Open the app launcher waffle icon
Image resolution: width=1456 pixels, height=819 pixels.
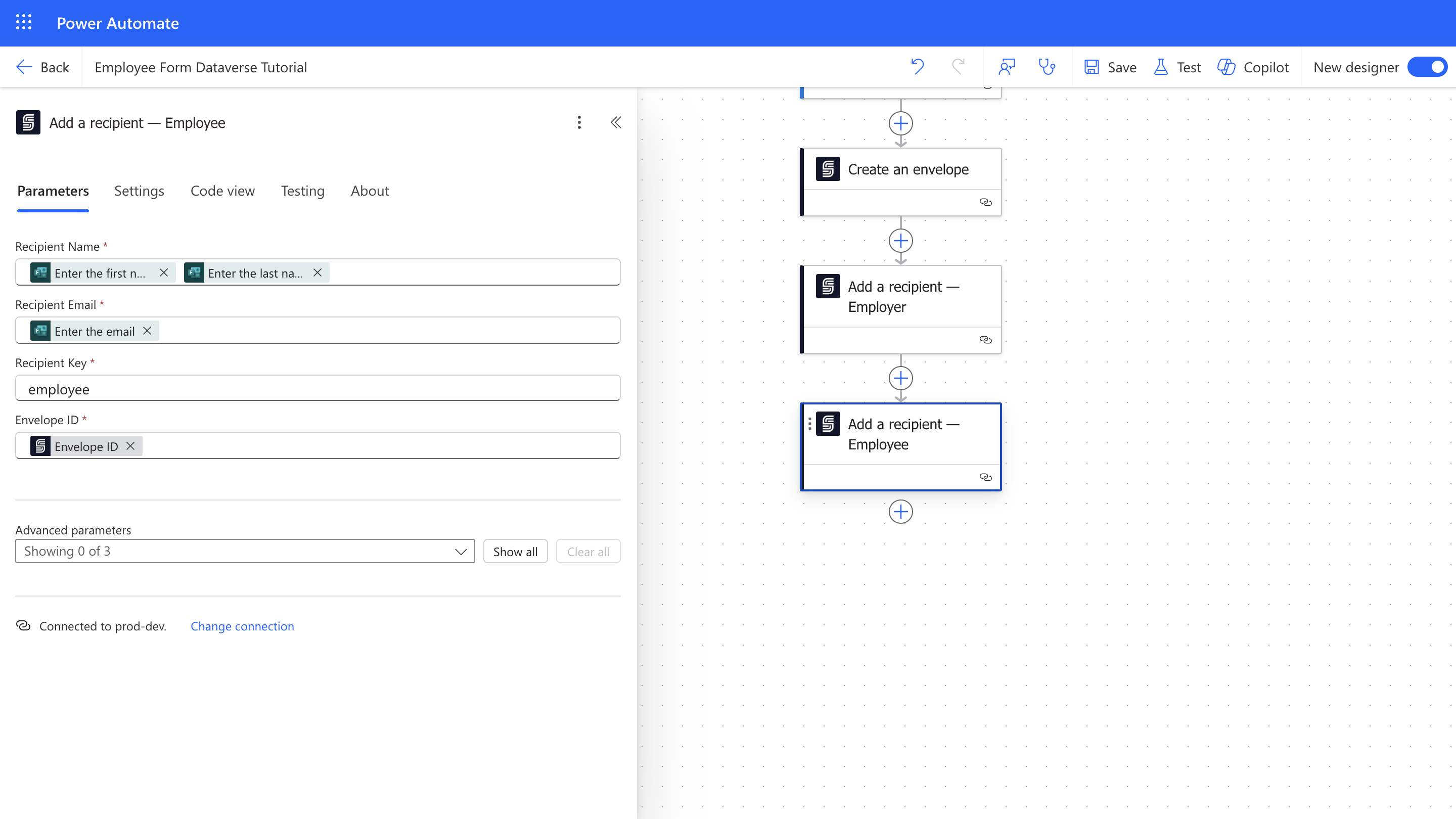point(23,23)
